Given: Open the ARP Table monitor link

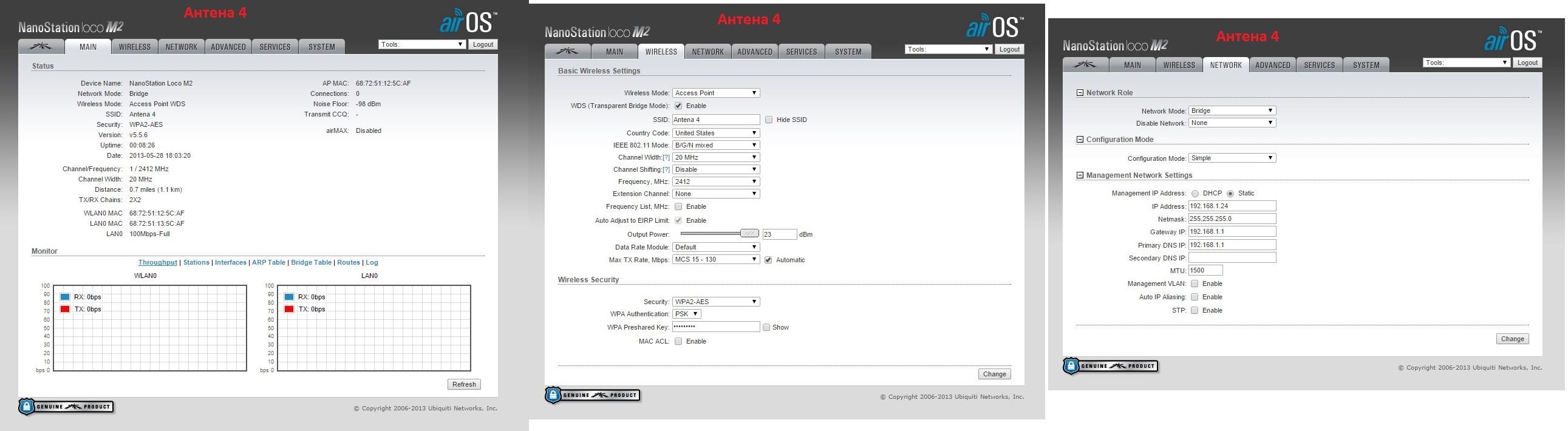Looking at the screenshot, I should tap(268, 262).
